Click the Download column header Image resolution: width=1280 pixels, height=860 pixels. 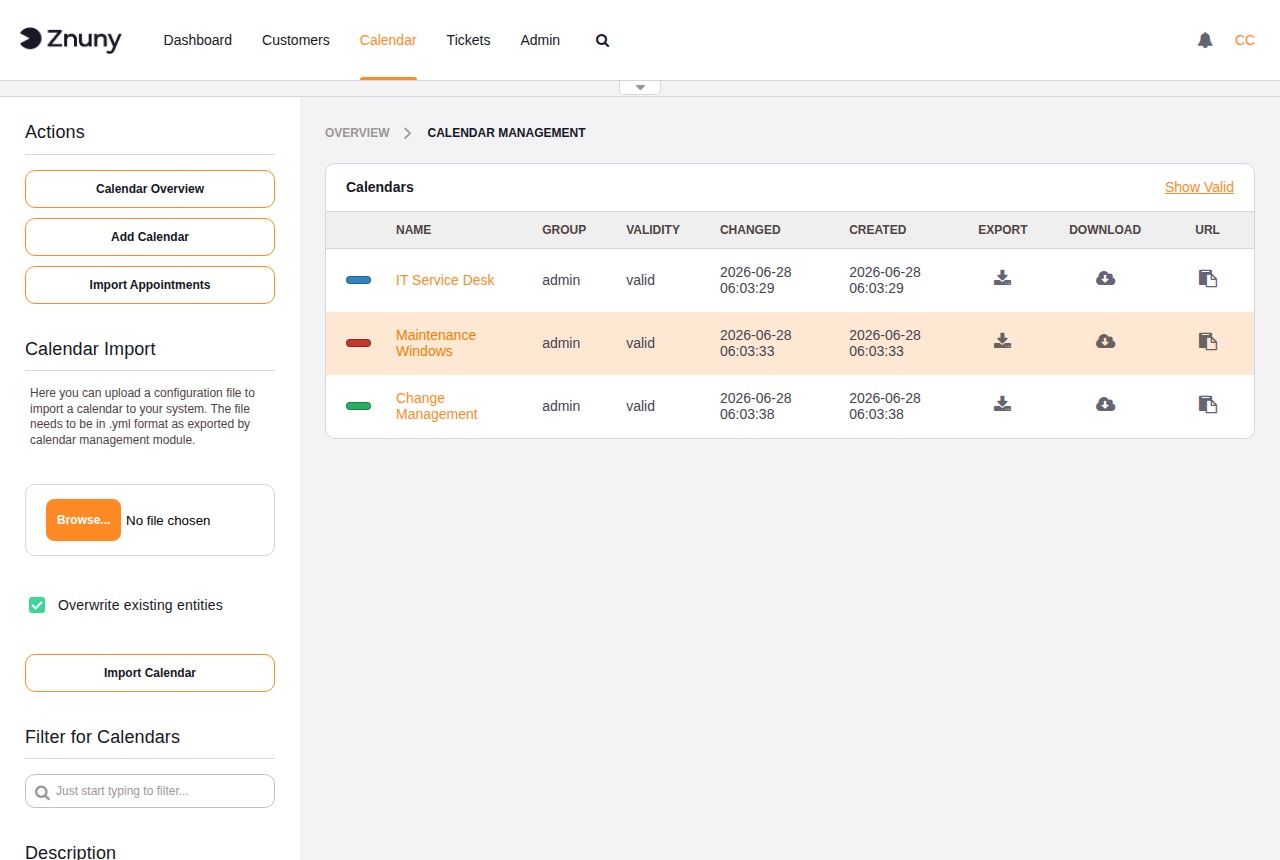pyautogui.click(x=1105, y=230)
